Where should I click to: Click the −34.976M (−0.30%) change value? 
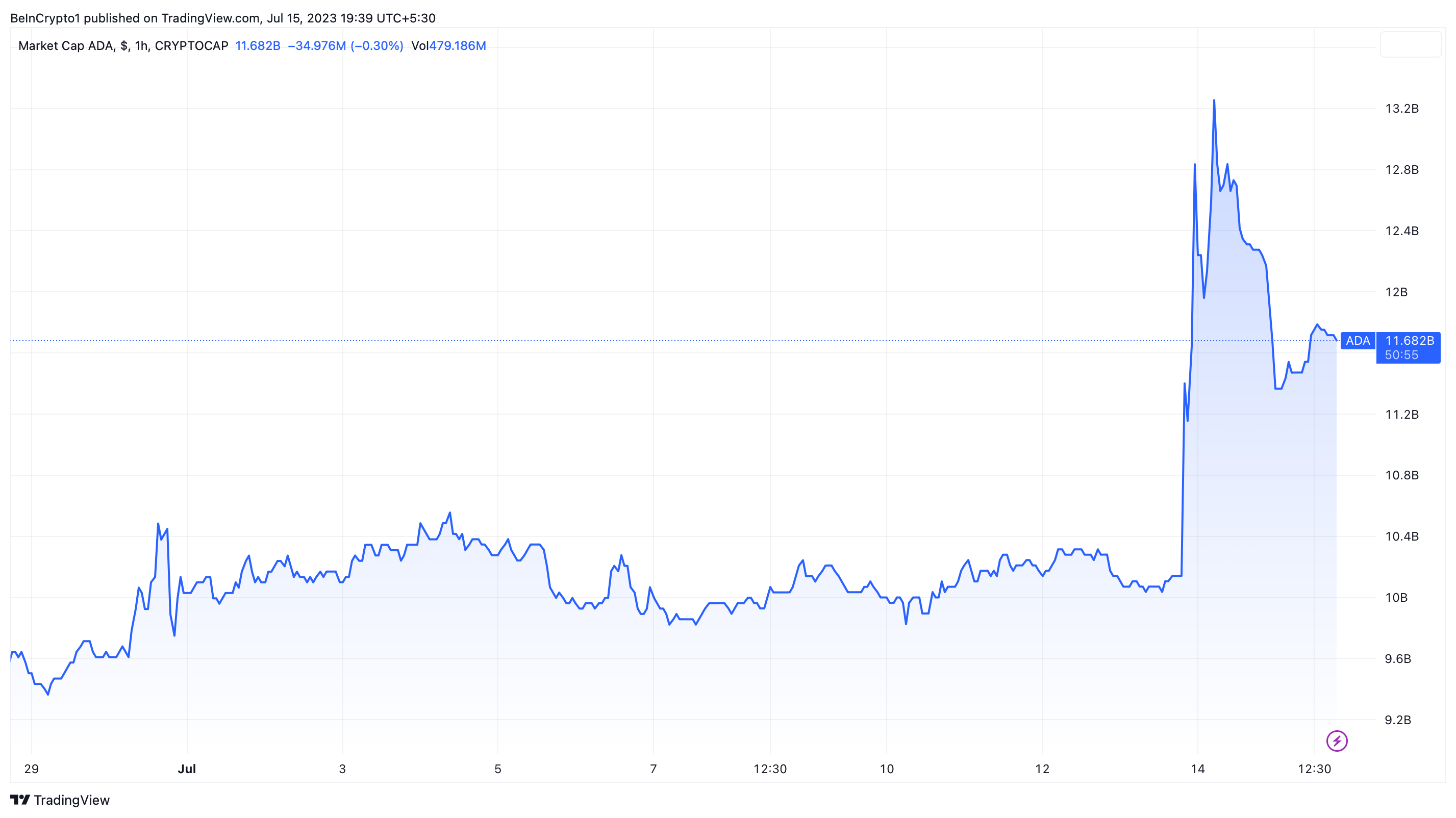(345, 46)
